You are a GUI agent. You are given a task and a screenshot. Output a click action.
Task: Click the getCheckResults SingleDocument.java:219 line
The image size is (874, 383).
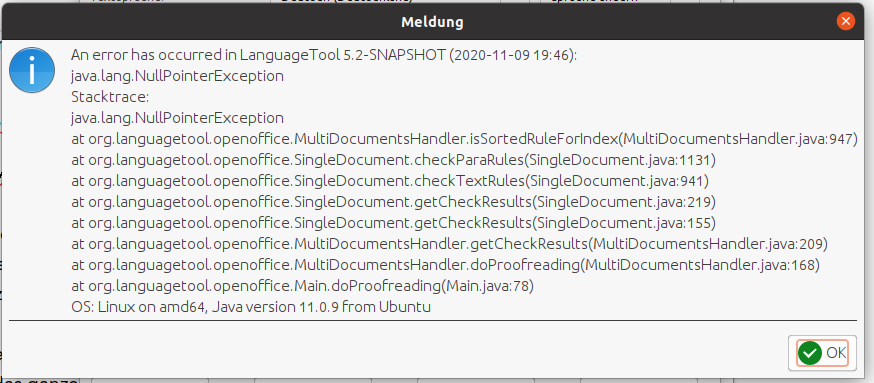coord(394,202)
